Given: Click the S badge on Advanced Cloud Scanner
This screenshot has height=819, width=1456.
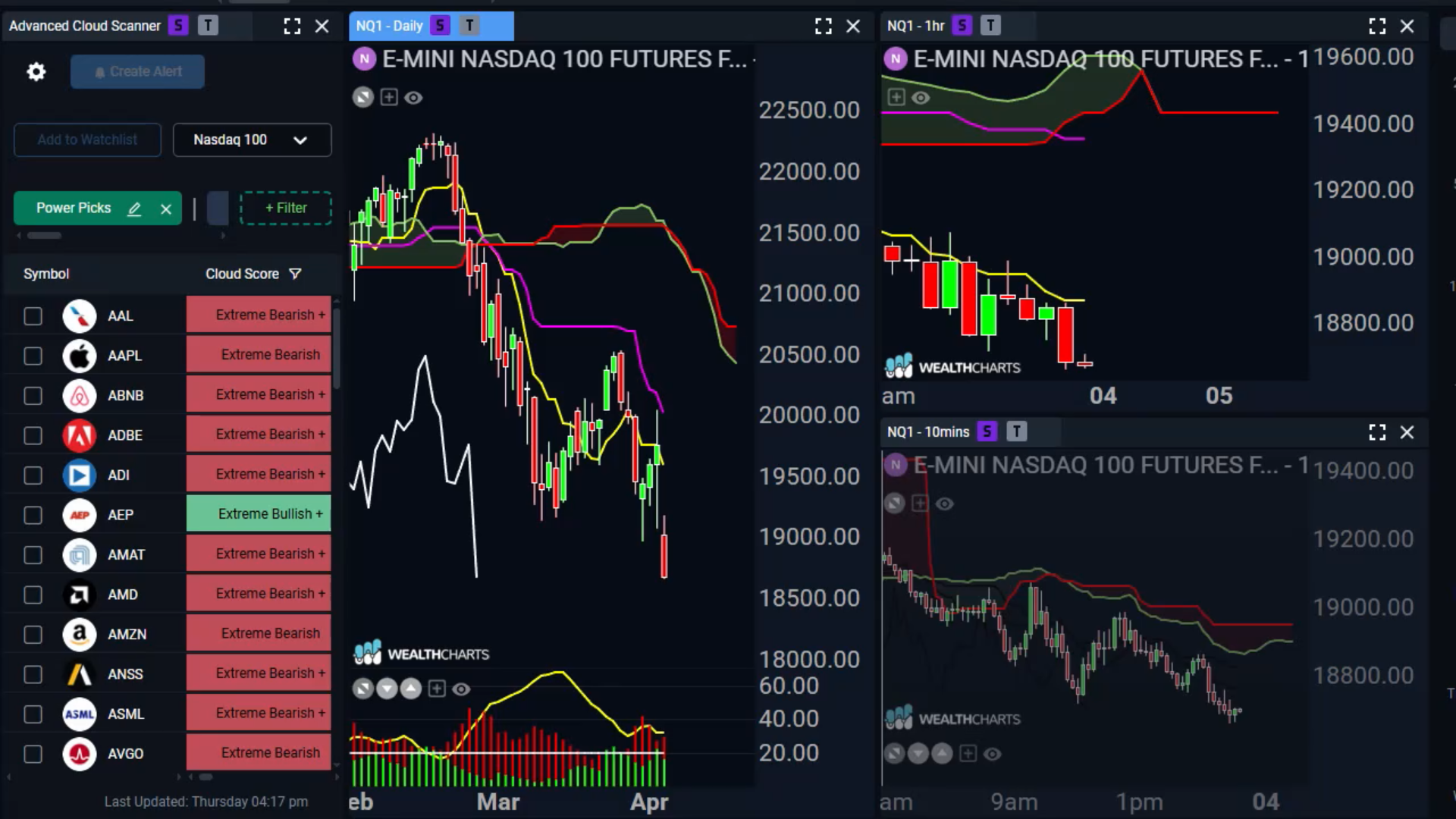Looking at the screenshot, I should 178,26.
